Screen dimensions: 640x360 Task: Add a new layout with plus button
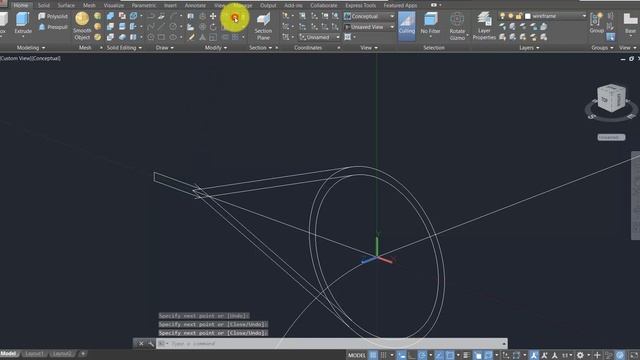click(x=83, y=354)
